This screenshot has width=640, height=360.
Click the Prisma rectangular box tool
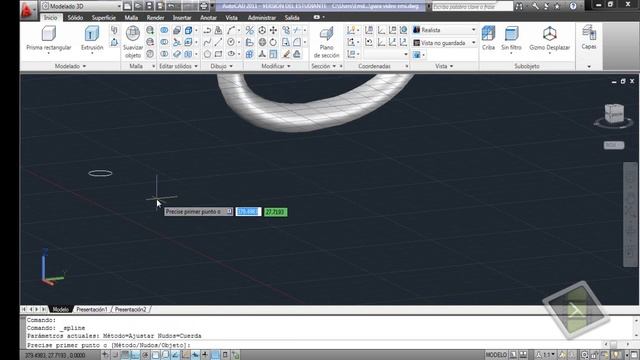tap(49, 38)
